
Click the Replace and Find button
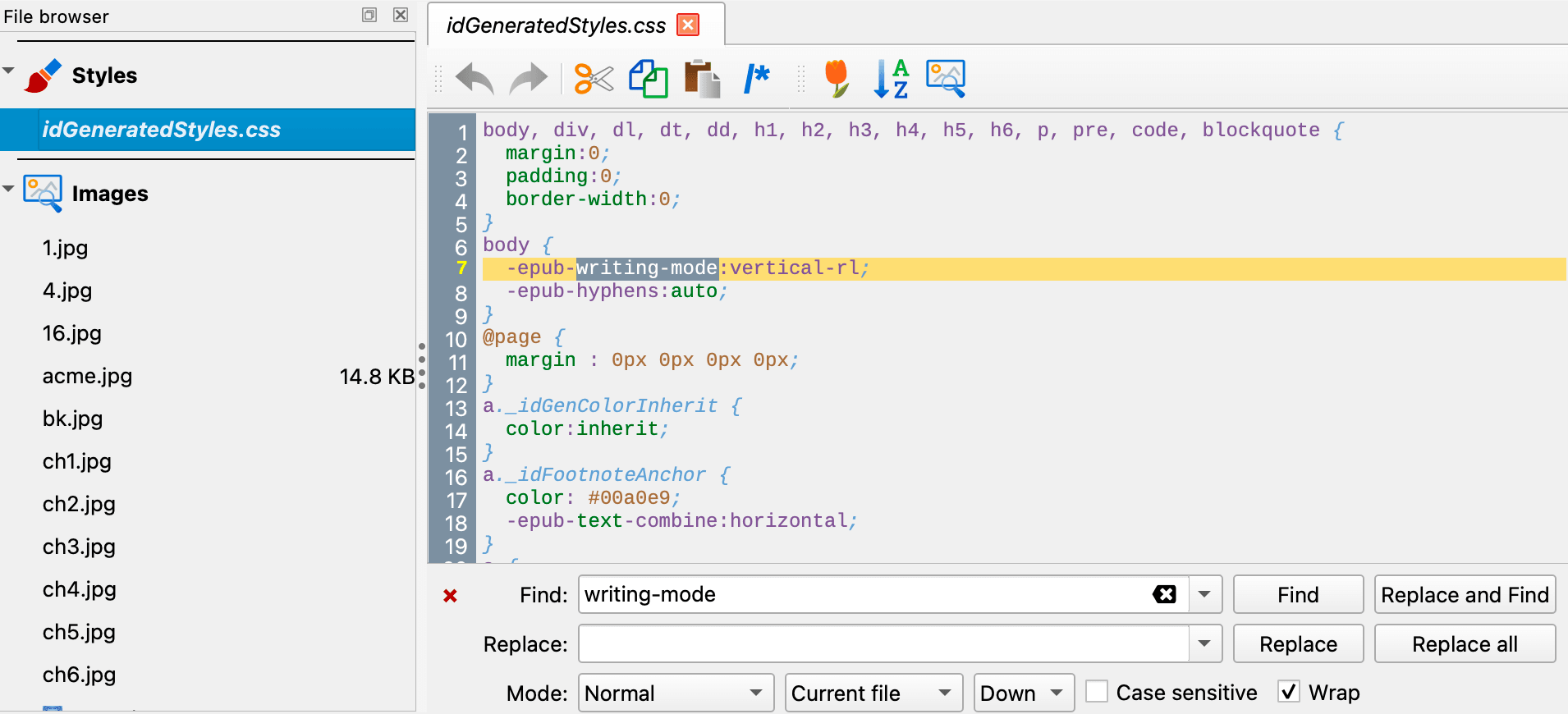click(x=1465, y=594)
